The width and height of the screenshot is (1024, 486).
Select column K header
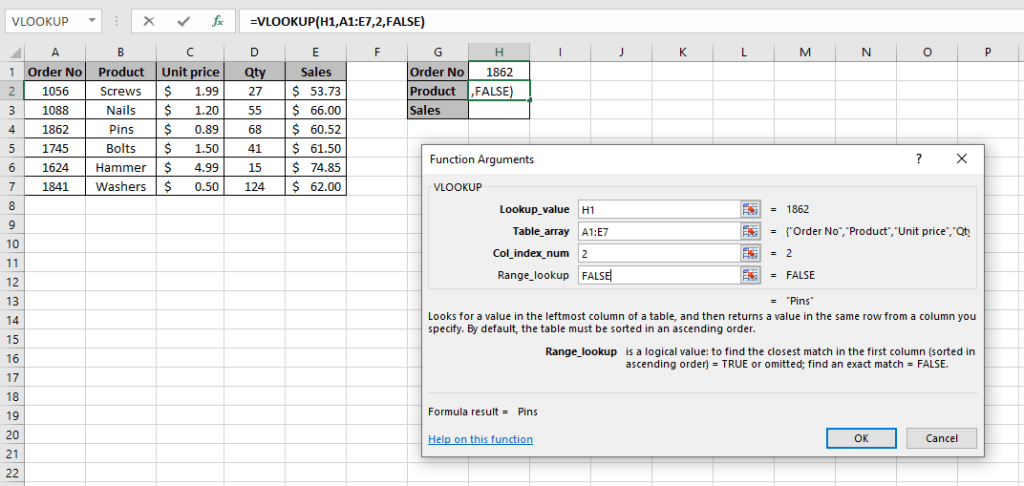(x=682, y=53)
